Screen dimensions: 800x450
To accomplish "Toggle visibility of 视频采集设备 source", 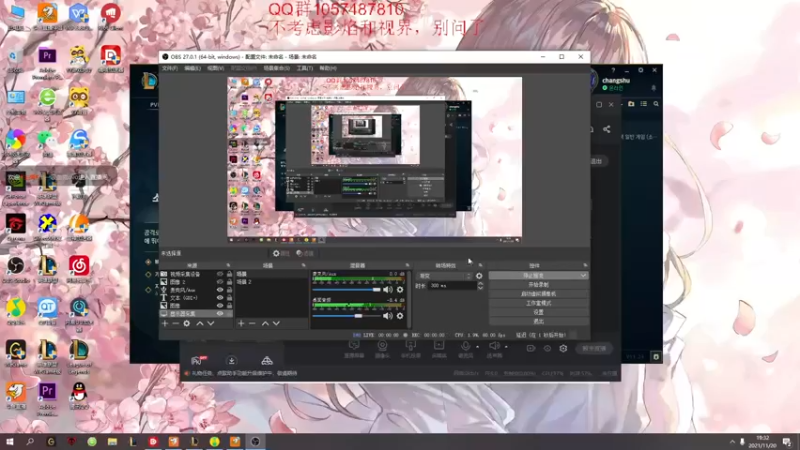I will [220, 274].
